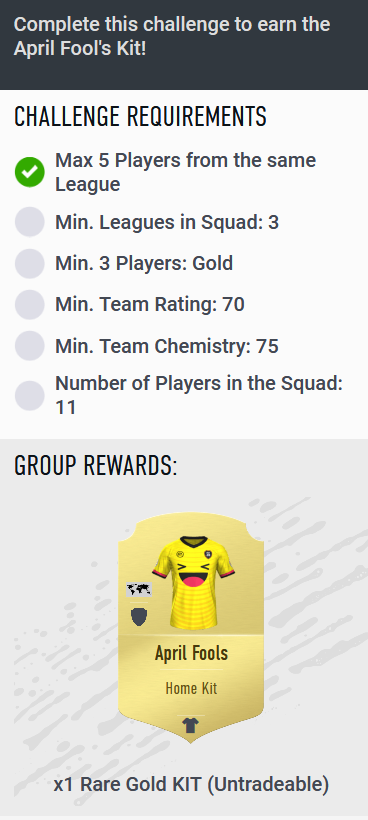Click the circle beside Min. Leagues in Squad

(30, 222)
